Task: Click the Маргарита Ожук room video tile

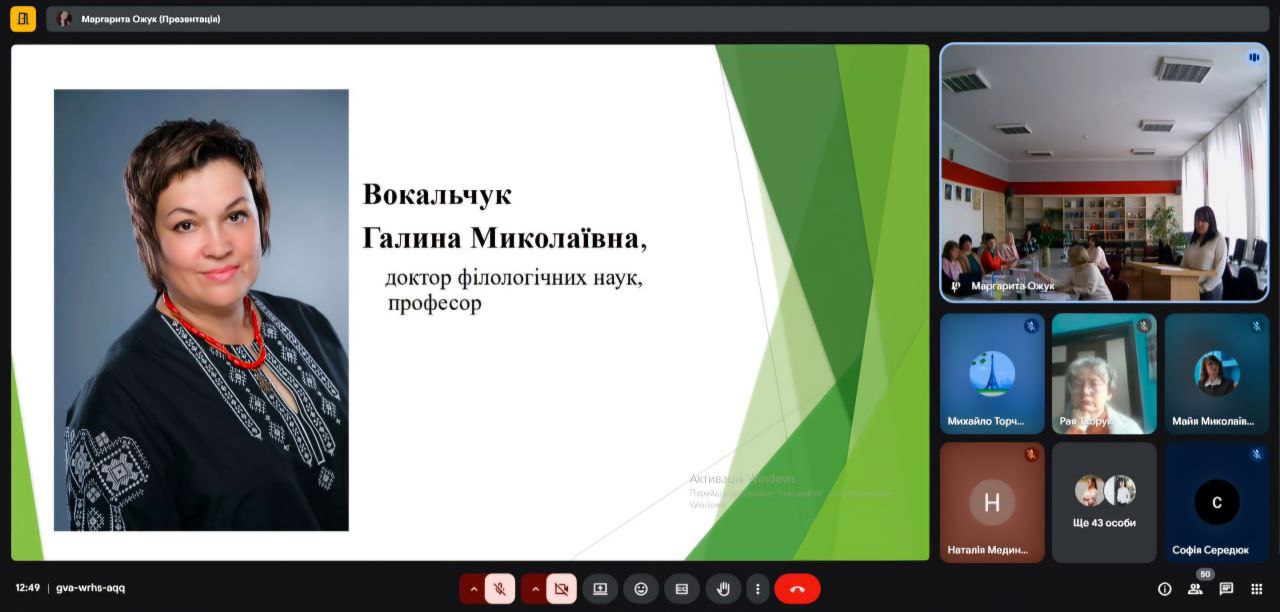Action: point(1104,172)
